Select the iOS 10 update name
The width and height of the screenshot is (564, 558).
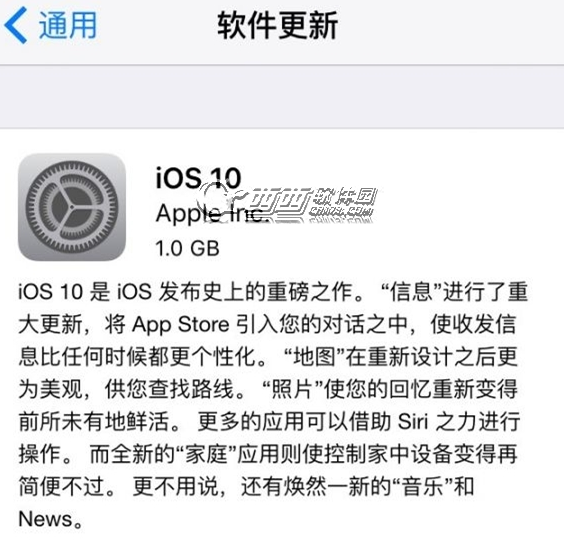click(x=198, y=178)
